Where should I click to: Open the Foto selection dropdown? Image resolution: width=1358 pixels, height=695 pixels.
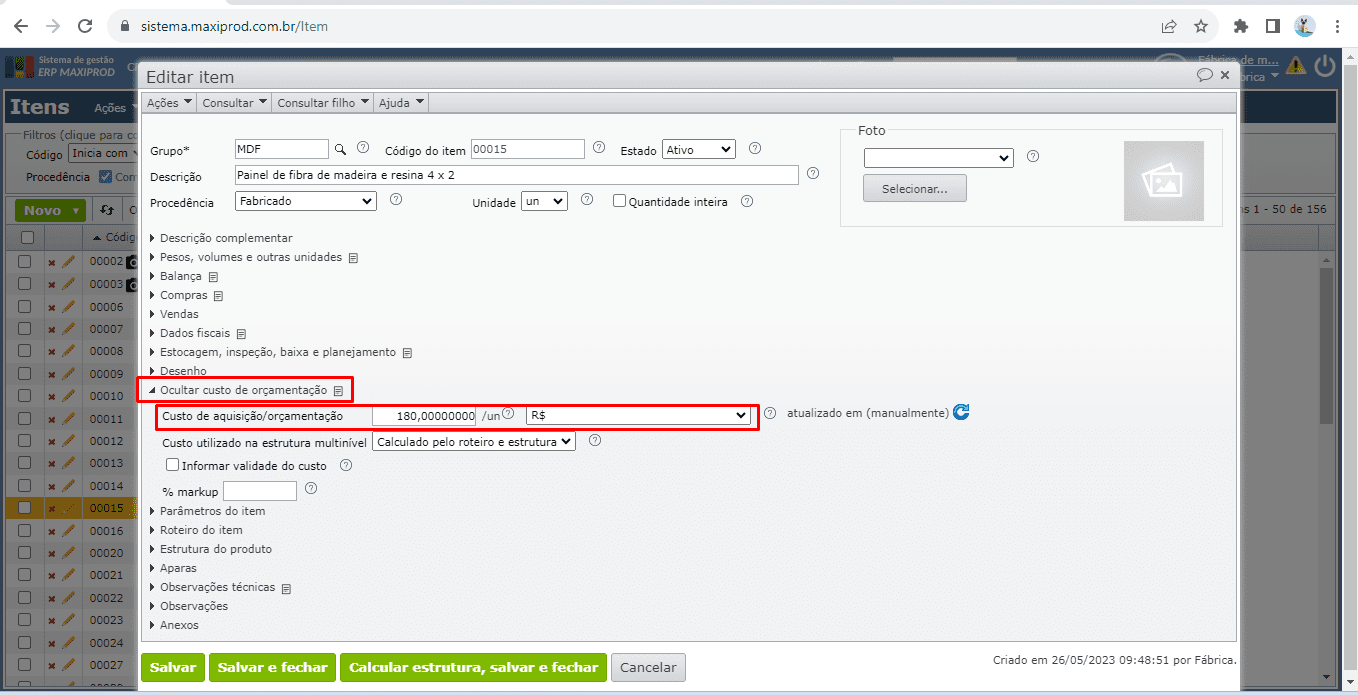[939, 158]
